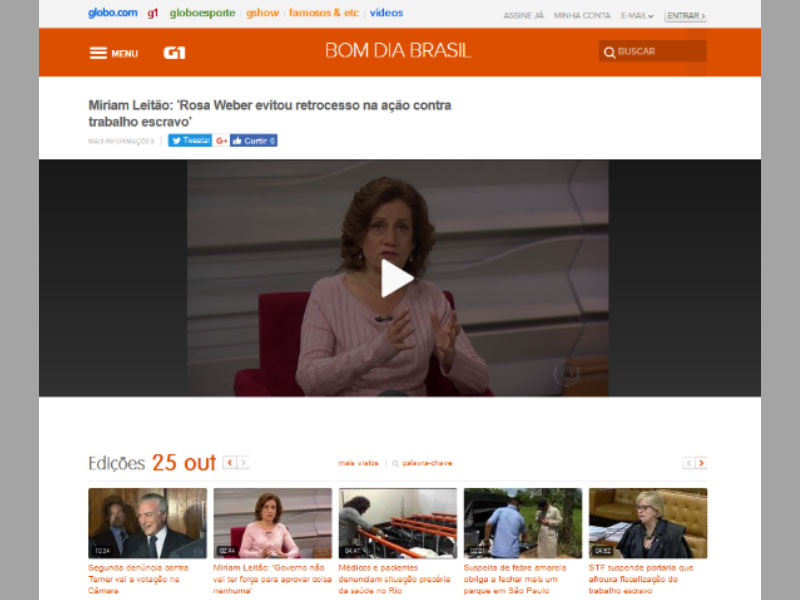Expand MAIS INFORMAÇÕES section
The image size is (800, 600).
pos(121,141)
